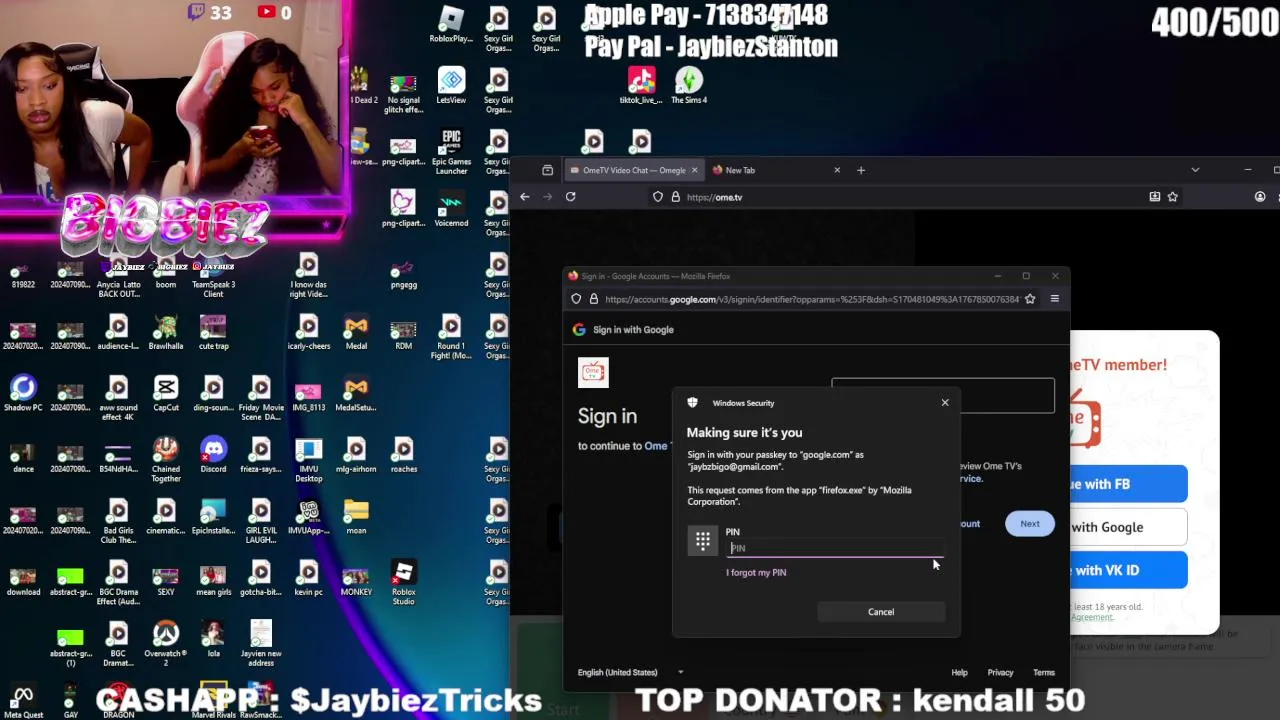Viewport: 1280px width, 720px height.
Task: Select the icarly-cheers sound file
Action: [x=308, y=331]
